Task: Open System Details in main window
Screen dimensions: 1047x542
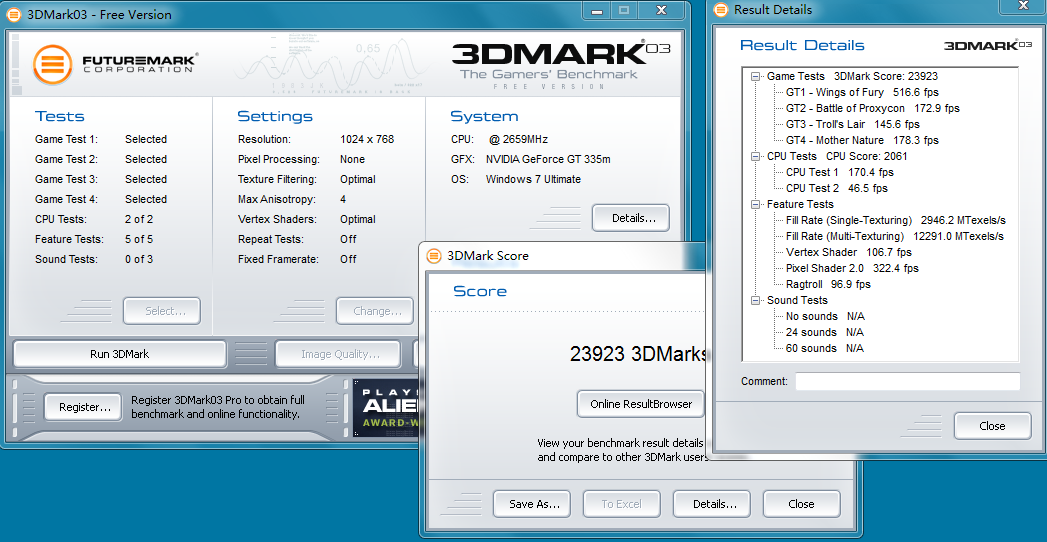Action: [631, 218]
